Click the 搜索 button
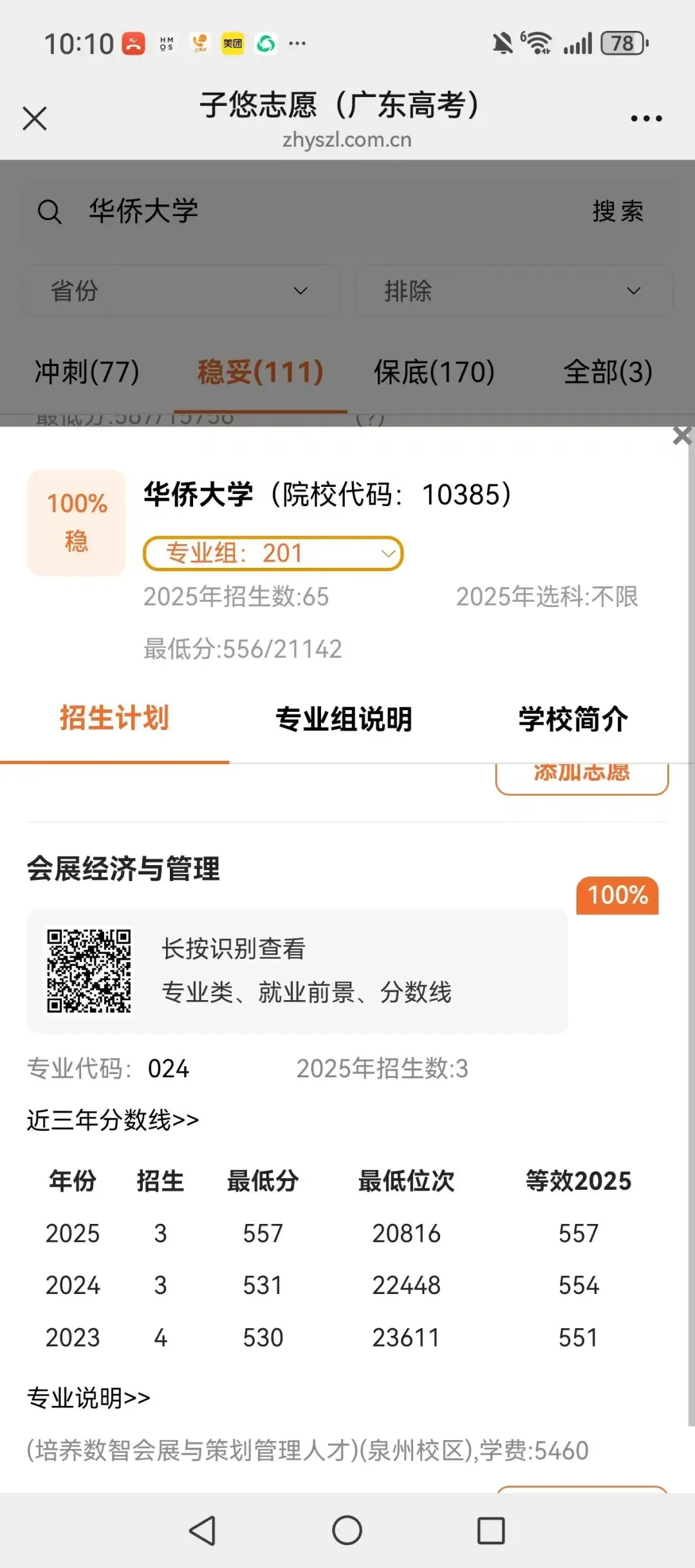Image resolution: width=695 pixels, height=1568 pixels. (618, 211)
